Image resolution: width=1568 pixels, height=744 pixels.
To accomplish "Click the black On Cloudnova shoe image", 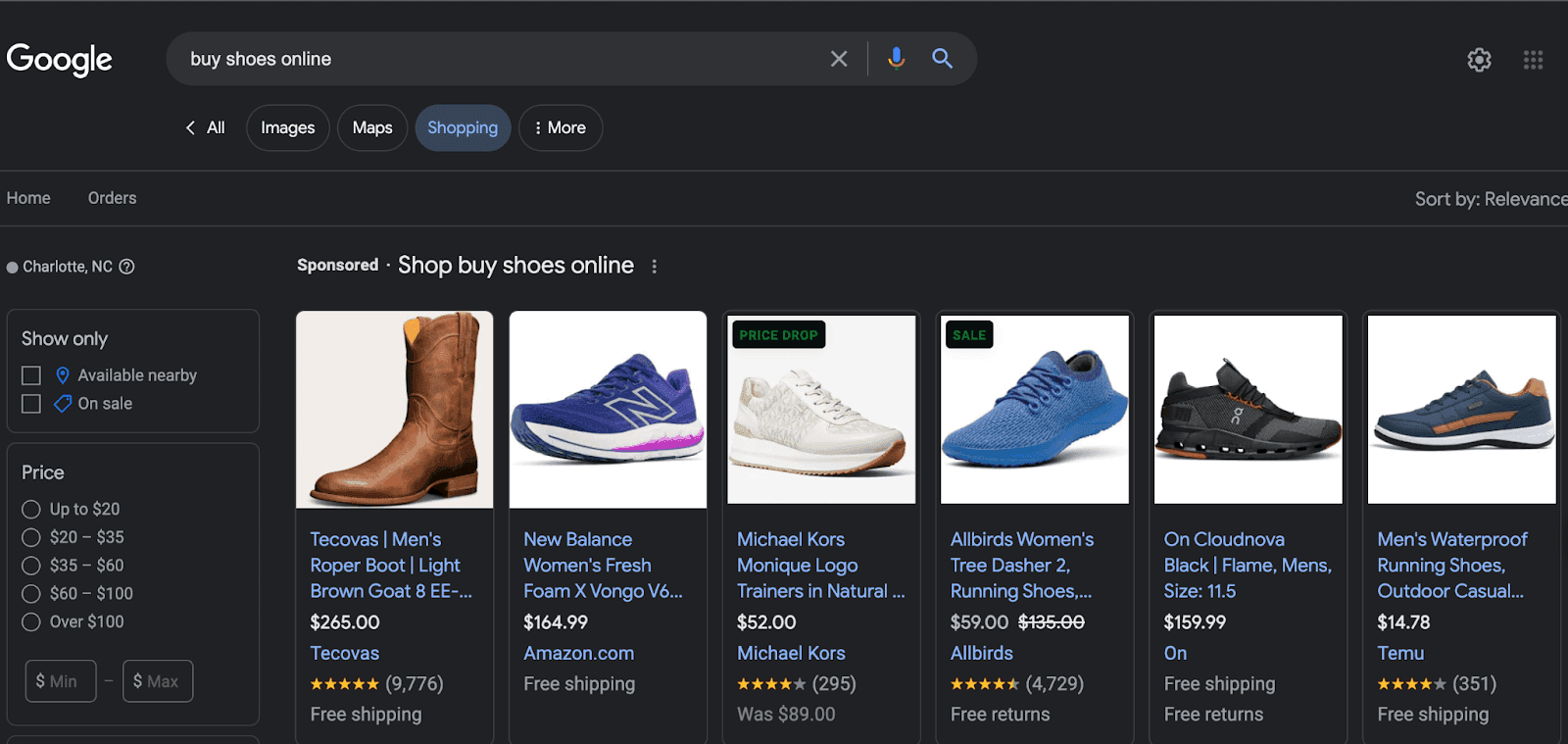I will (x=1249, y=410).
